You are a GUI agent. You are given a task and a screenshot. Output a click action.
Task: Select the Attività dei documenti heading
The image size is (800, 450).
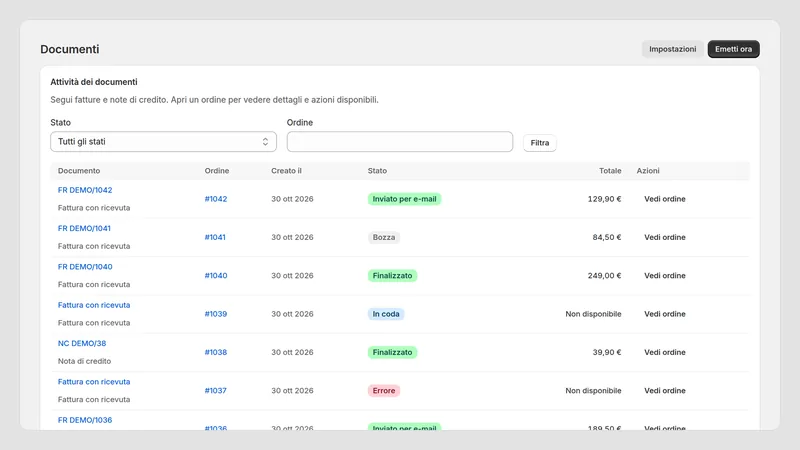[x=94, y=82]
